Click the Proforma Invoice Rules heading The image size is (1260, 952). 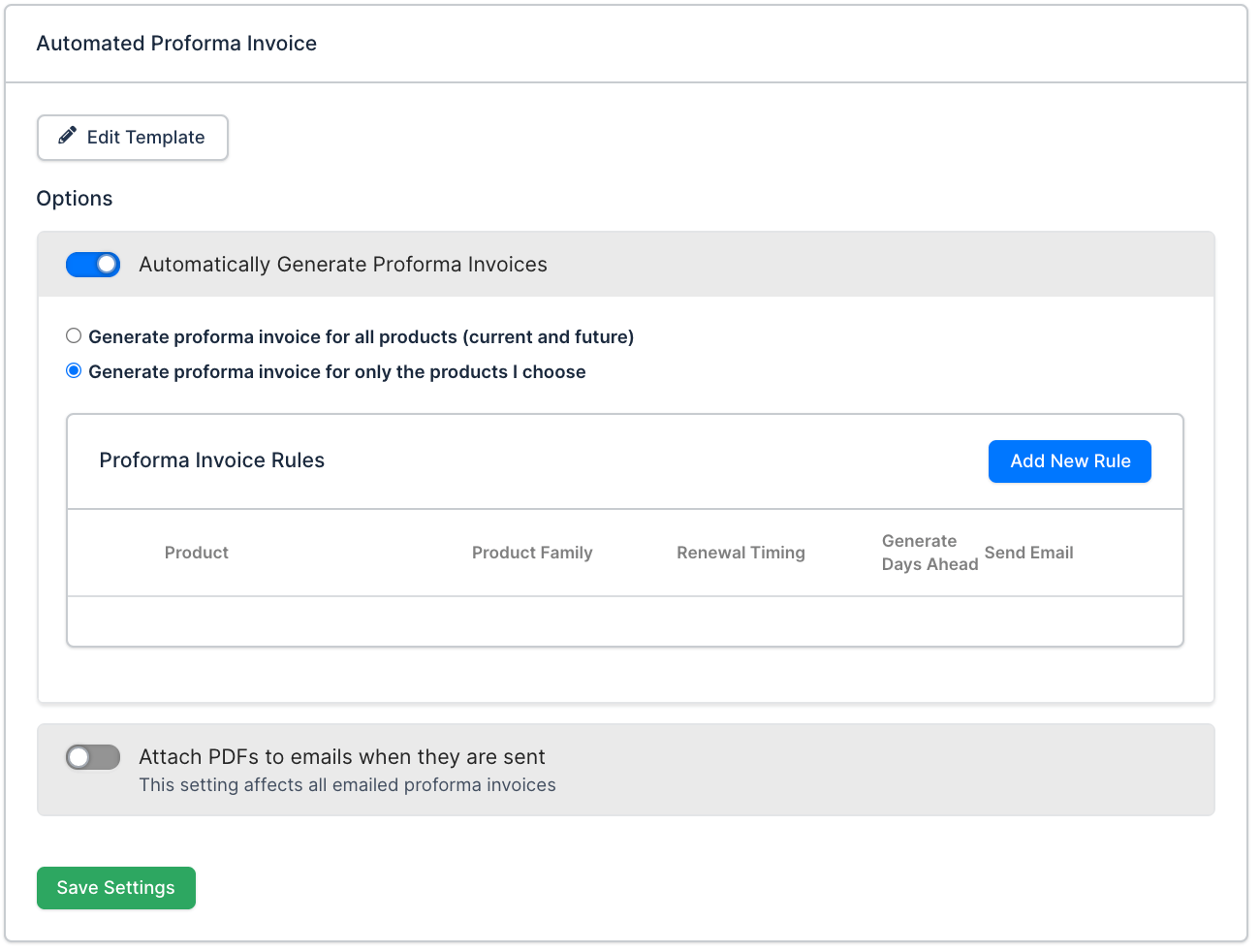[x=212, y=460]
